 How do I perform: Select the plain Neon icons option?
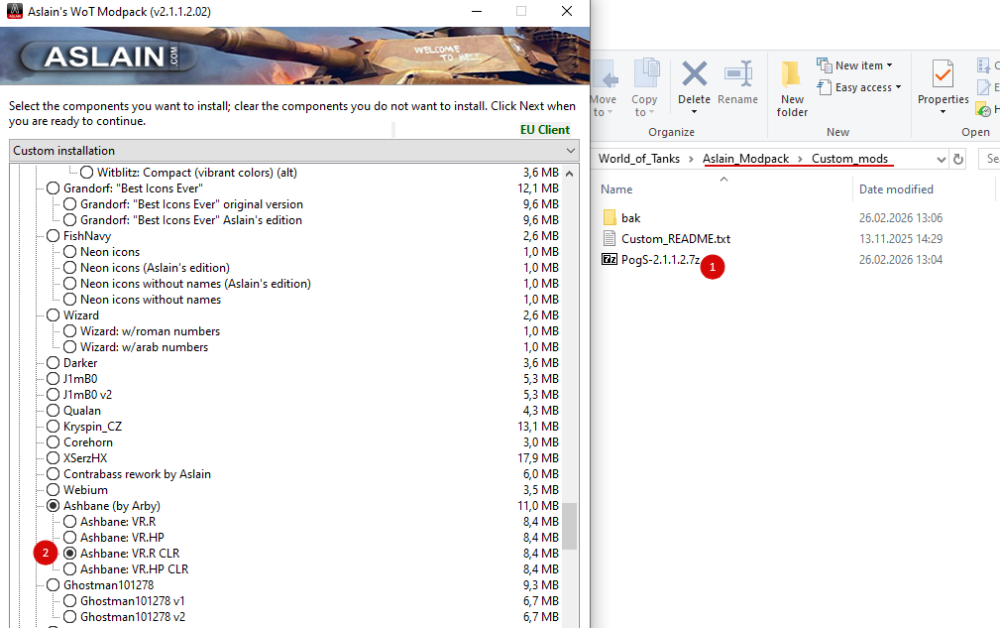click(70, 252)
